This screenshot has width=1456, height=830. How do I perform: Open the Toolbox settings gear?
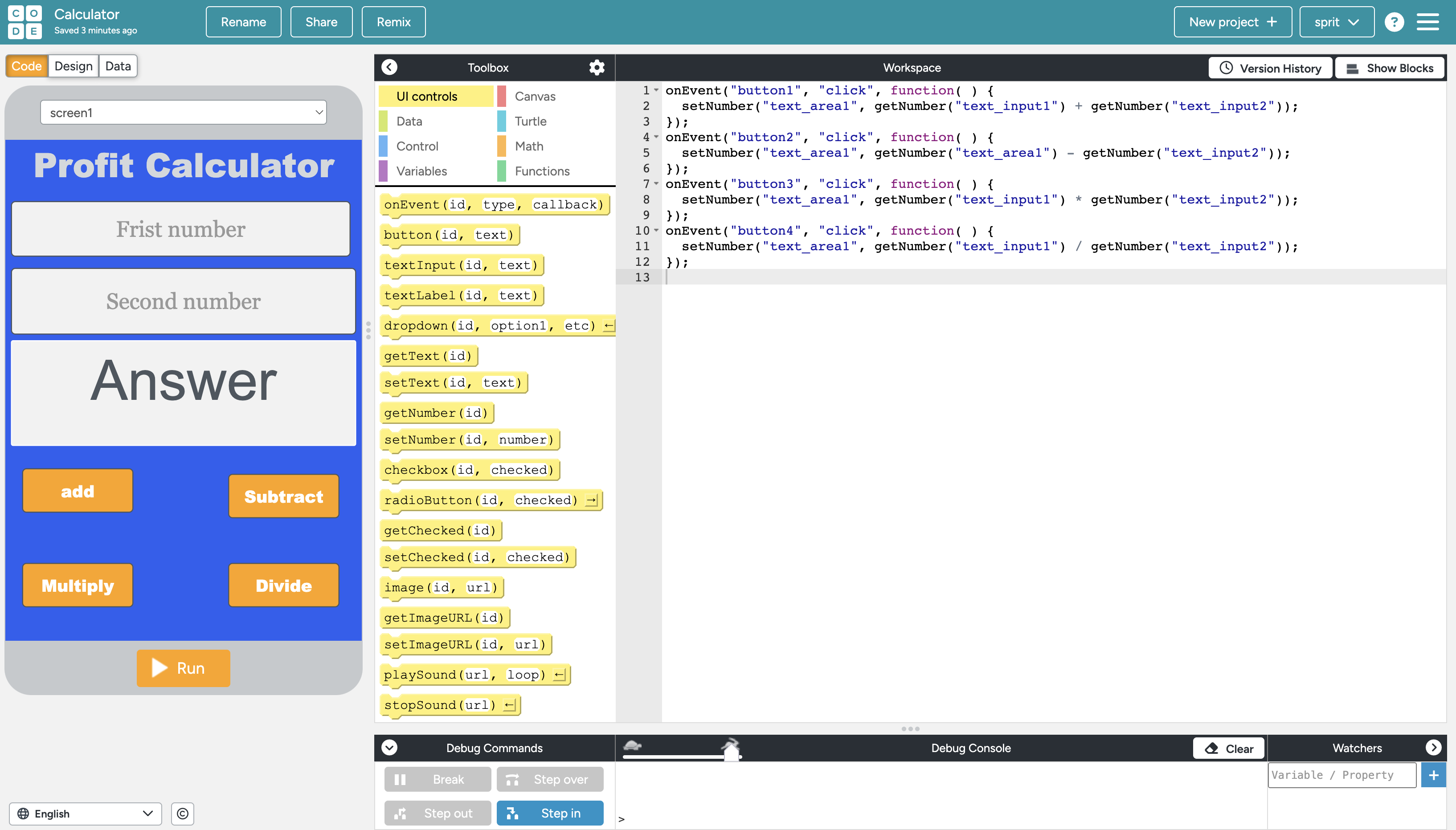point(597,67)
